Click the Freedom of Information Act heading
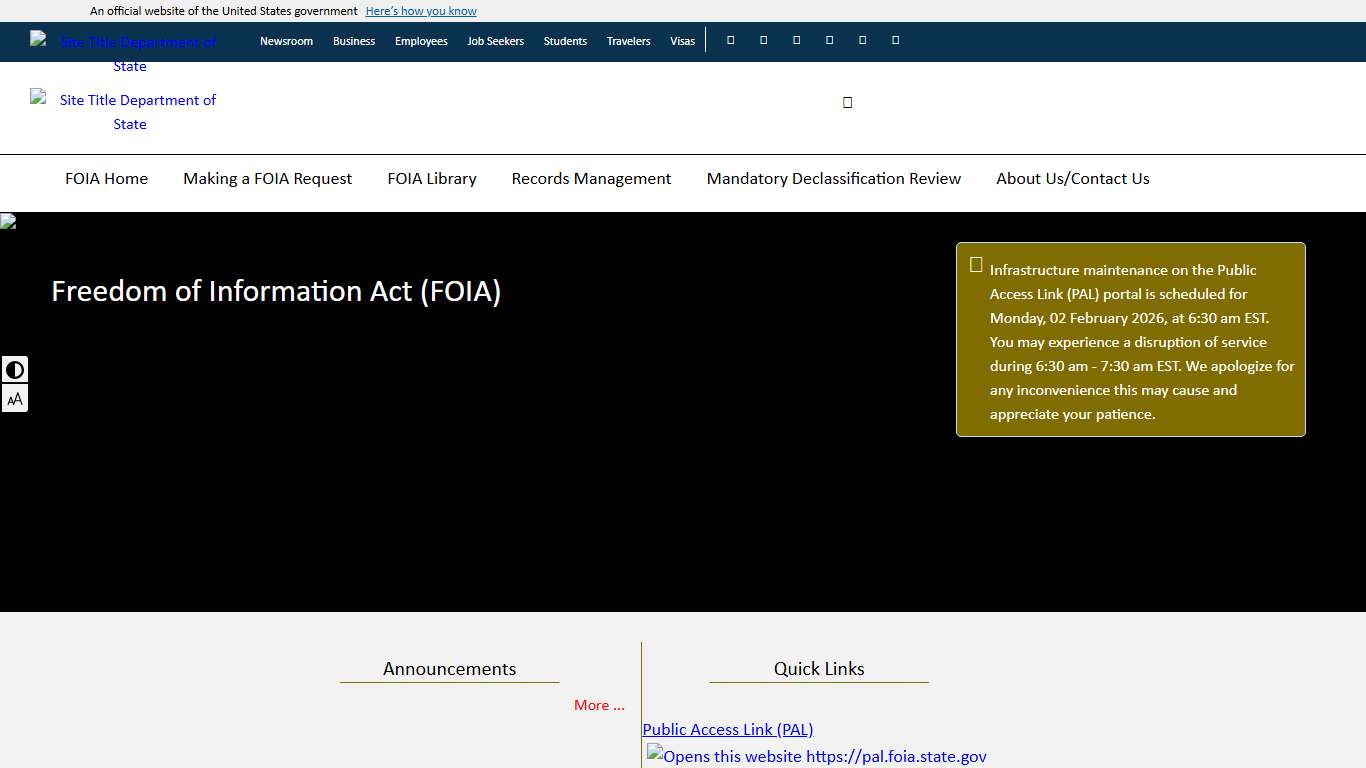The image size is (1366, 768). [276, 291]
